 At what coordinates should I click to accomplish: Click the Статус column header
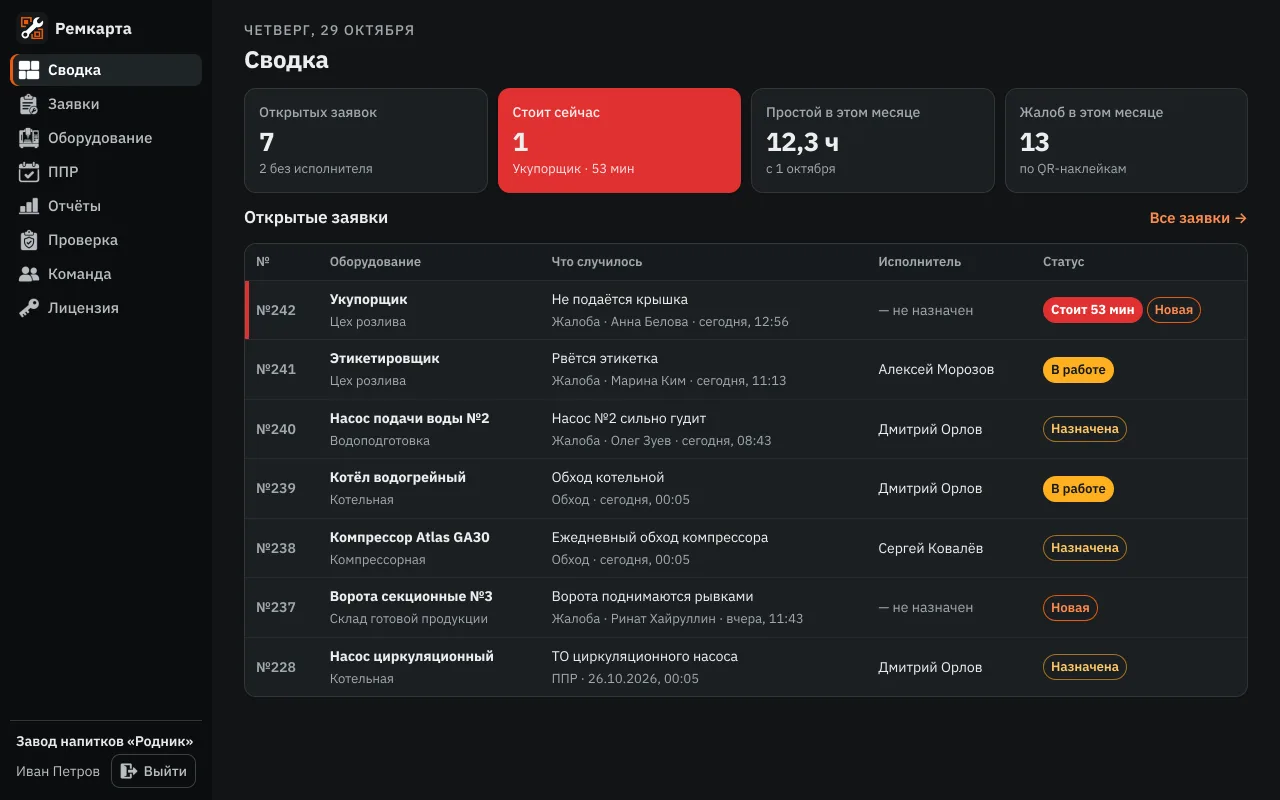pyautogui.click(x=1064, y=262)
